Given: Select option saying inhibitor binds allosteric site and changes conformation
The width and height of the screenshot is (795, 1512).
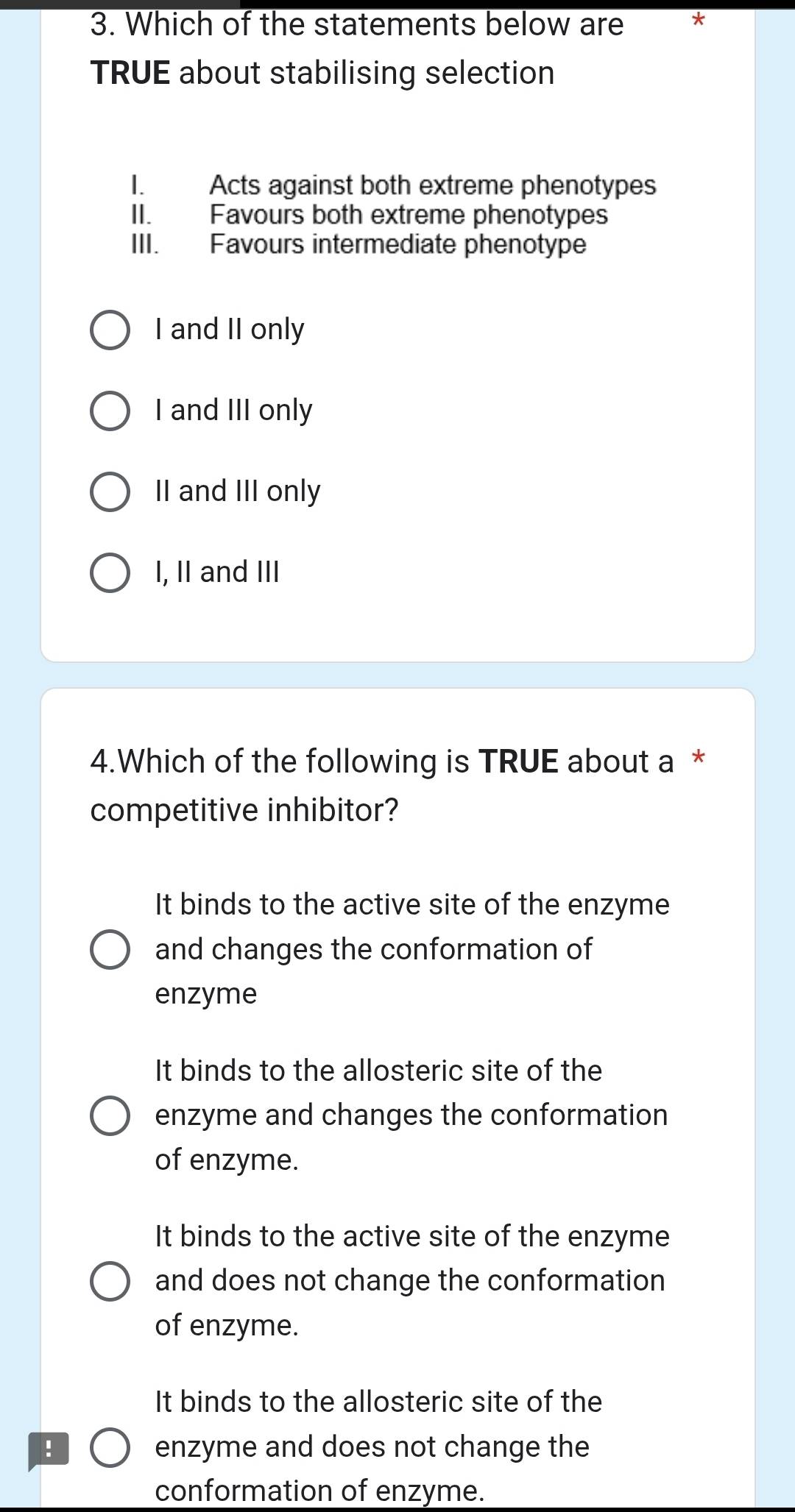Looking at the screenshot, I should [110, 1115].
